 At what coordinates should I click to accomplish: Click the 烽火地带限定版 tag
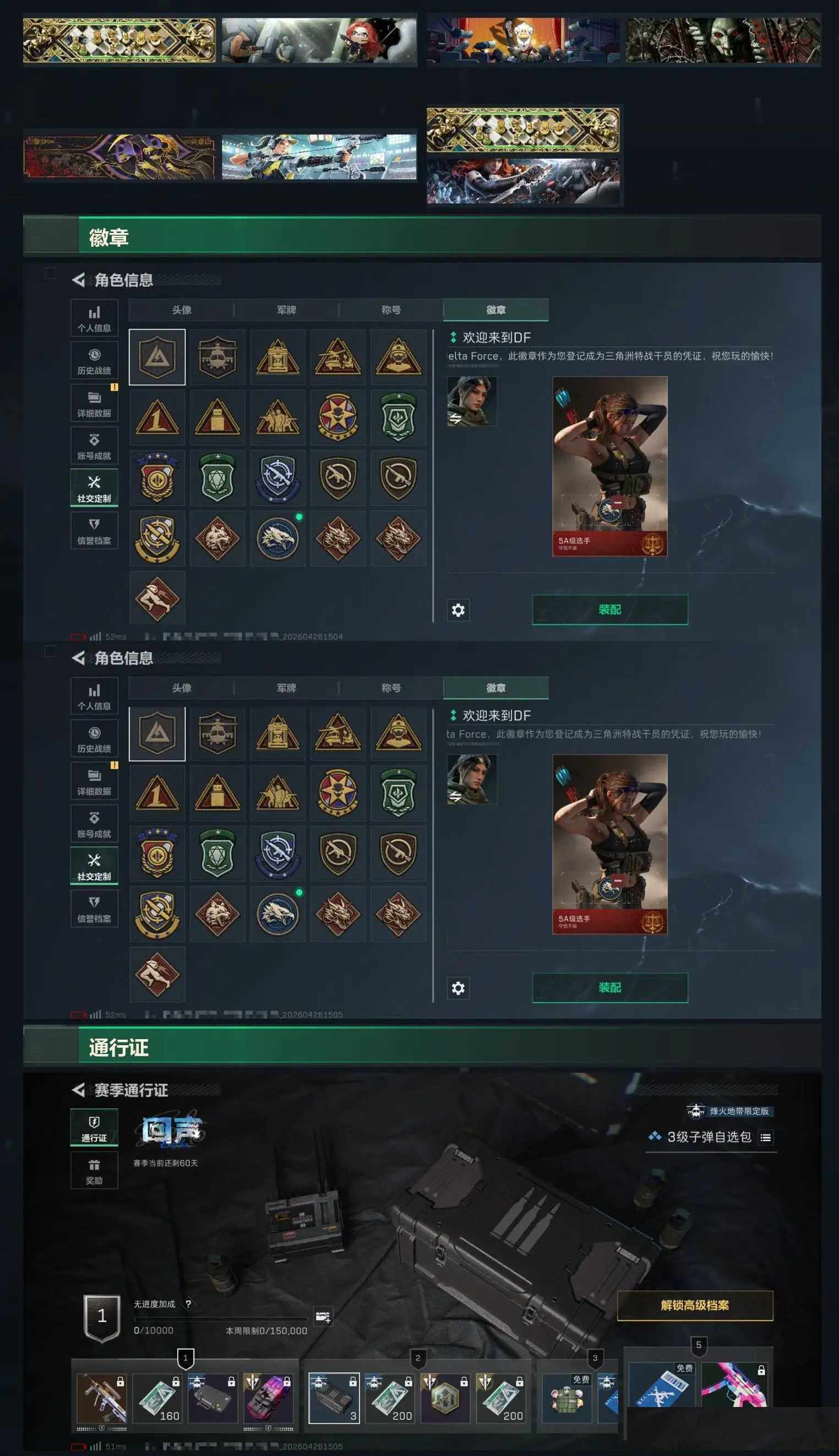728,1111
